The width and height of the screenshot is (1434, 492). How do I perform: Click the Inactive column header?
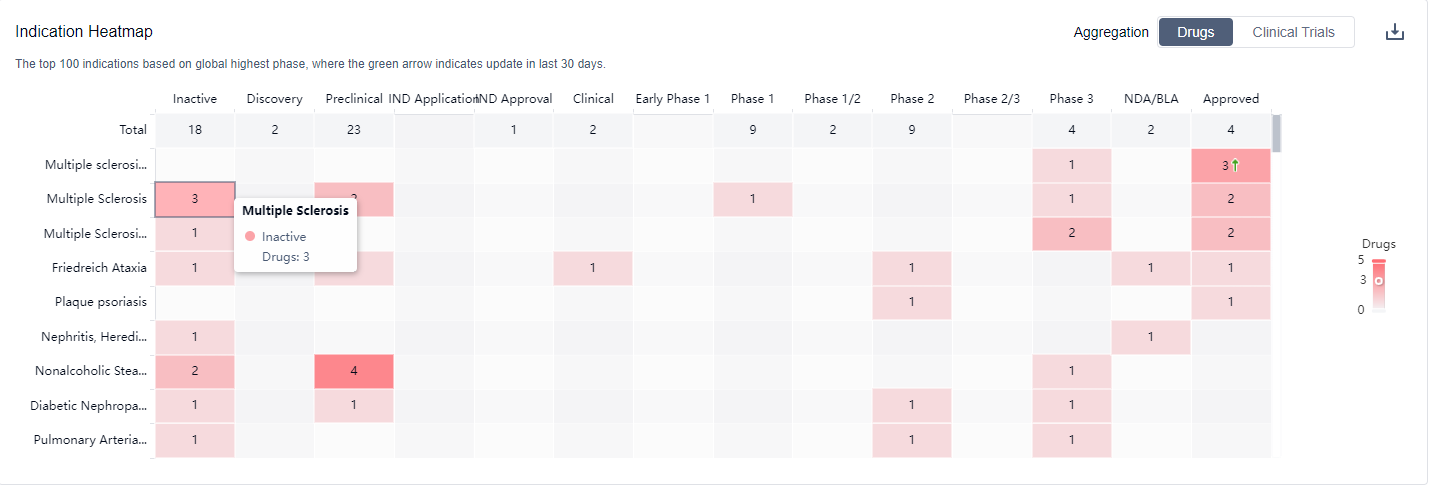[x=194, y=99]
